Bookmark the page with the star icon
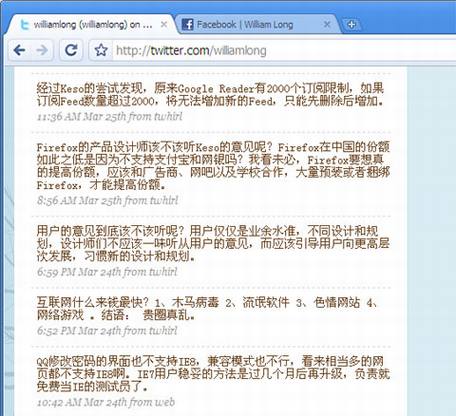456x416 pixels. click(x=101, y=50)
